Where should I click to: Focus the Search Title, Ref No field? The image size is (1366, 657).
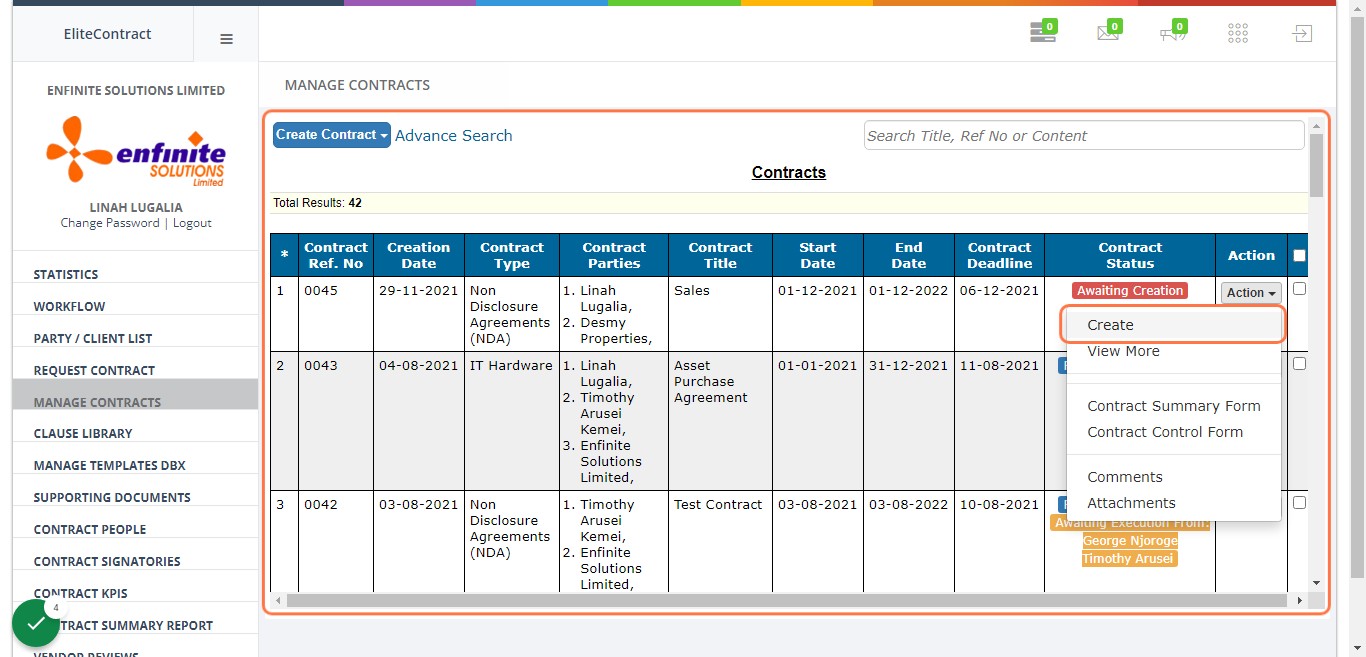pos(1084,135)
